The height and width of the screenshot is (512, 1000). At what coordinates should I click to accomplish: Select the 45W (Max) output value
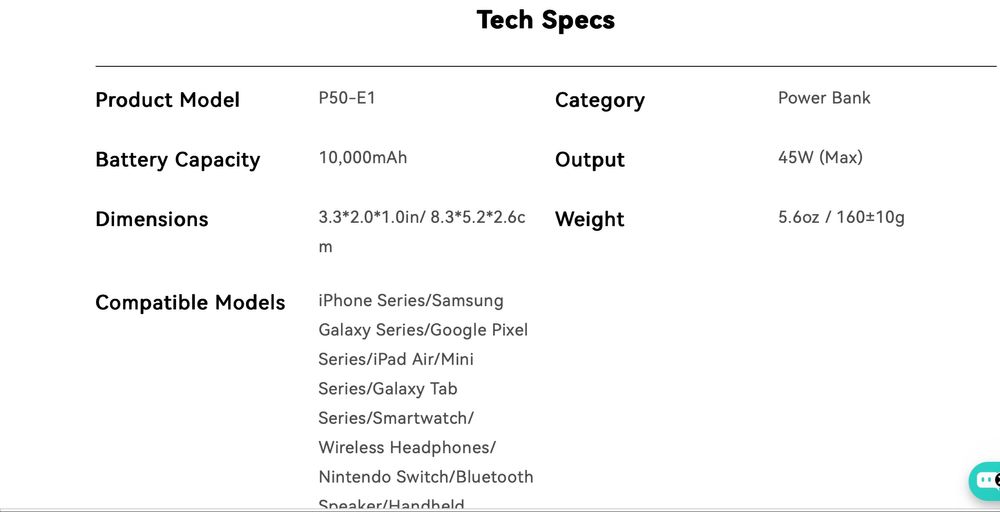(820, 158)
